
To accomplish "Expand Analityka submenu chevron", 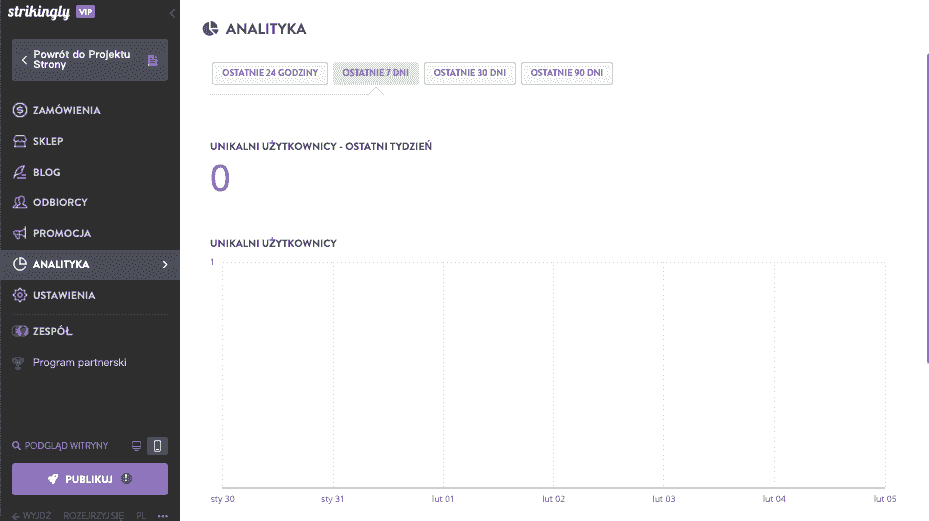I will click(x=165, y=264).
